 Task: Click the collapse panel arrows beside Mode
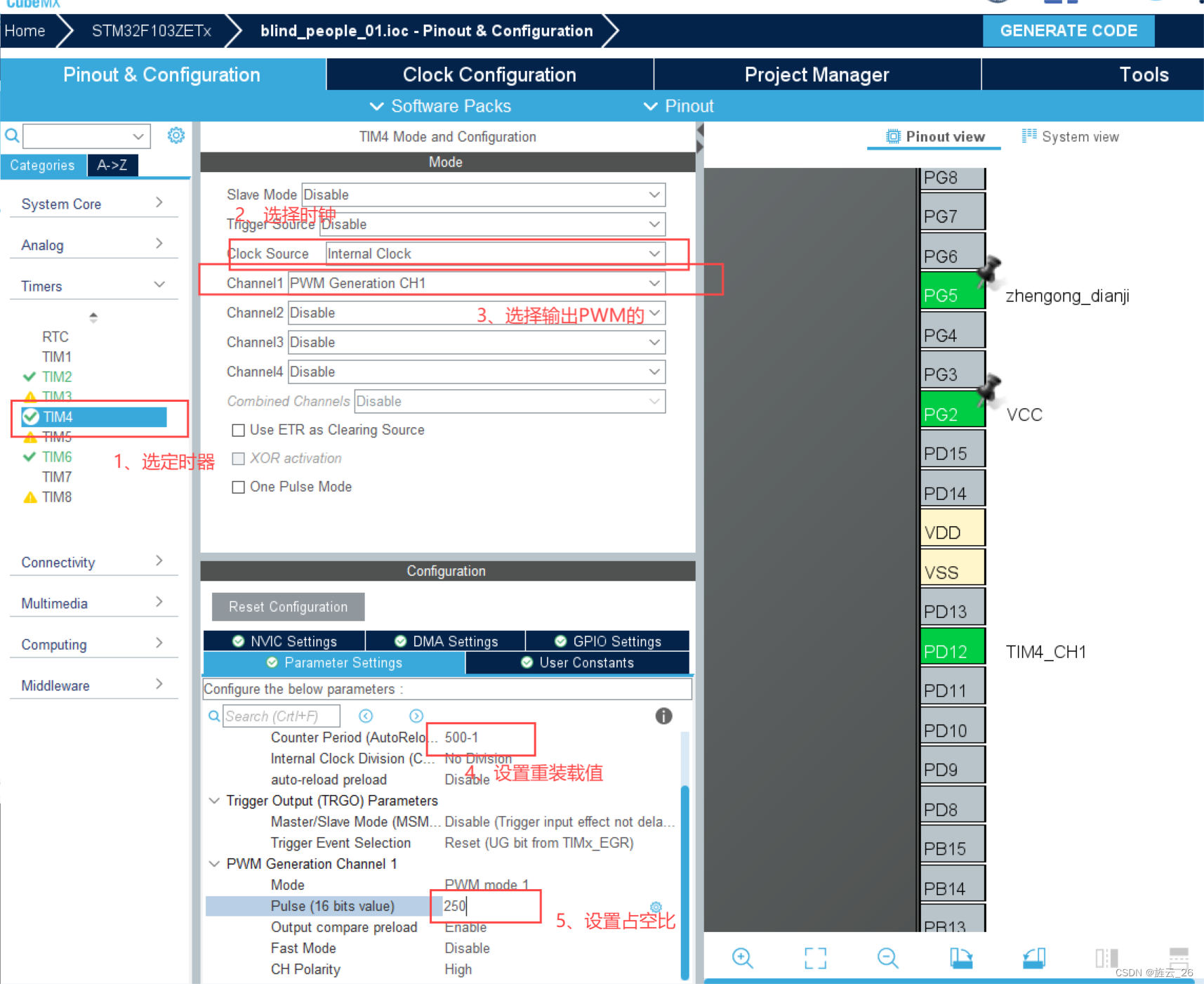tap(699, 138)
